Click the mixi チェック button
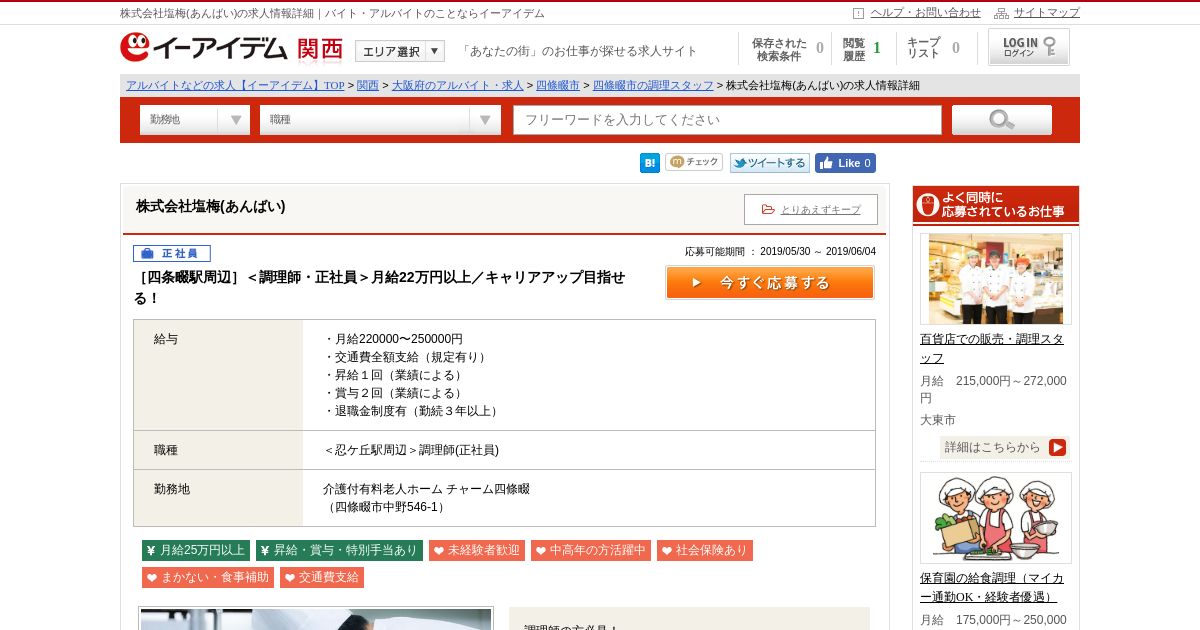The width and height of the screenshot is (1200, 630). [x=694, y=162]
